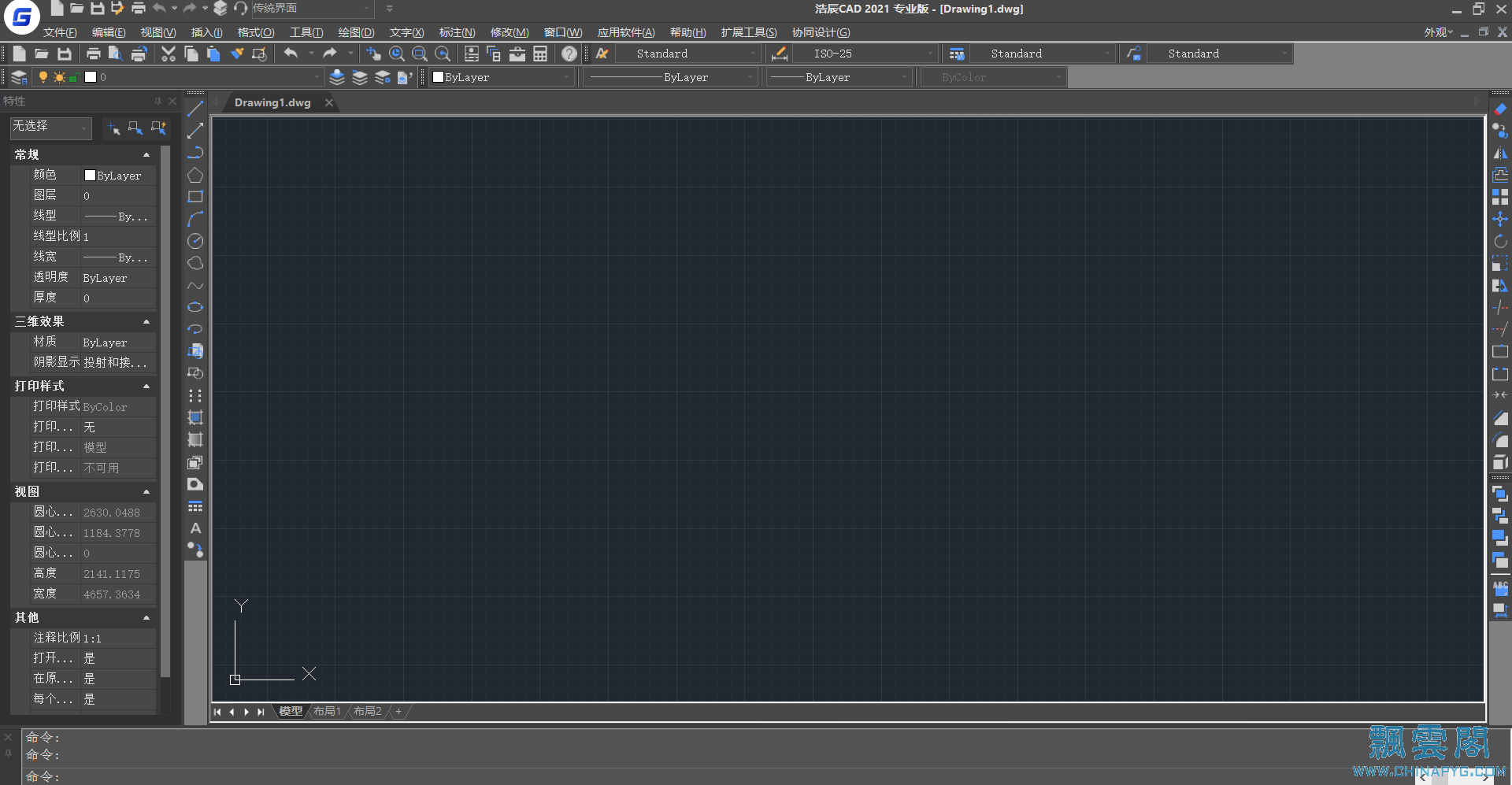Open the ISO-25 dimension style dropdown
Image resolution: width=1512 pixels, height=785 pixels.
(865, 54)
